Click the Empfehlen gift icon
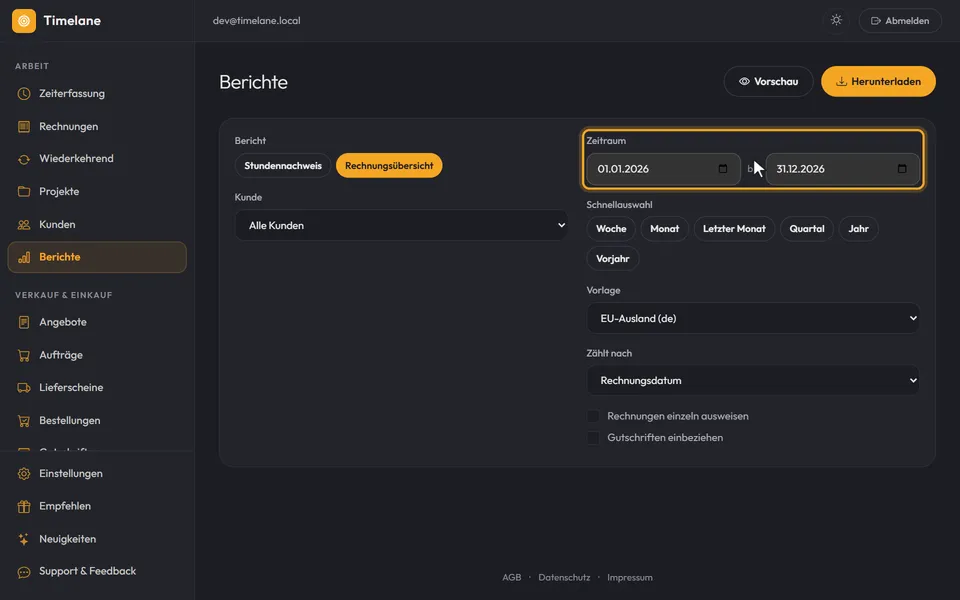 coord(24,506)
